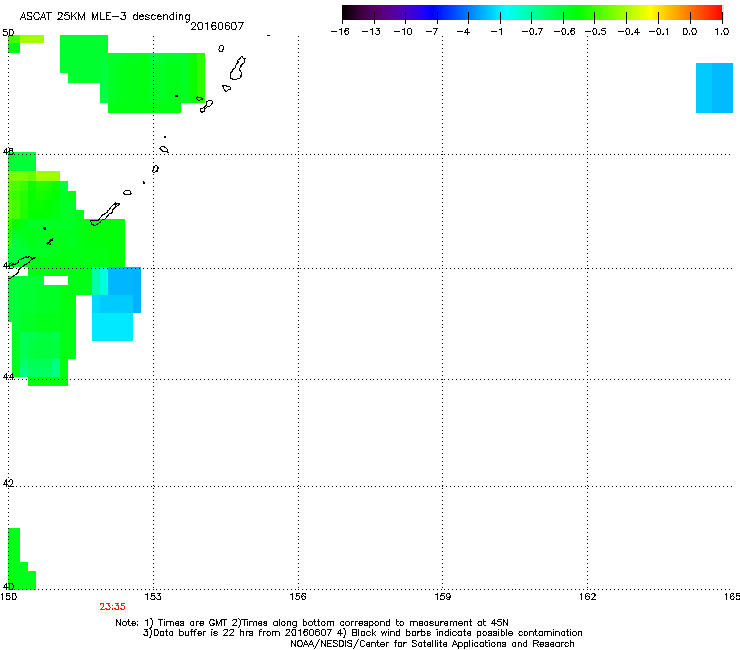Pick the cyan segment of the color bar
This screenshot has height=650, width=740.
(507, 13)
